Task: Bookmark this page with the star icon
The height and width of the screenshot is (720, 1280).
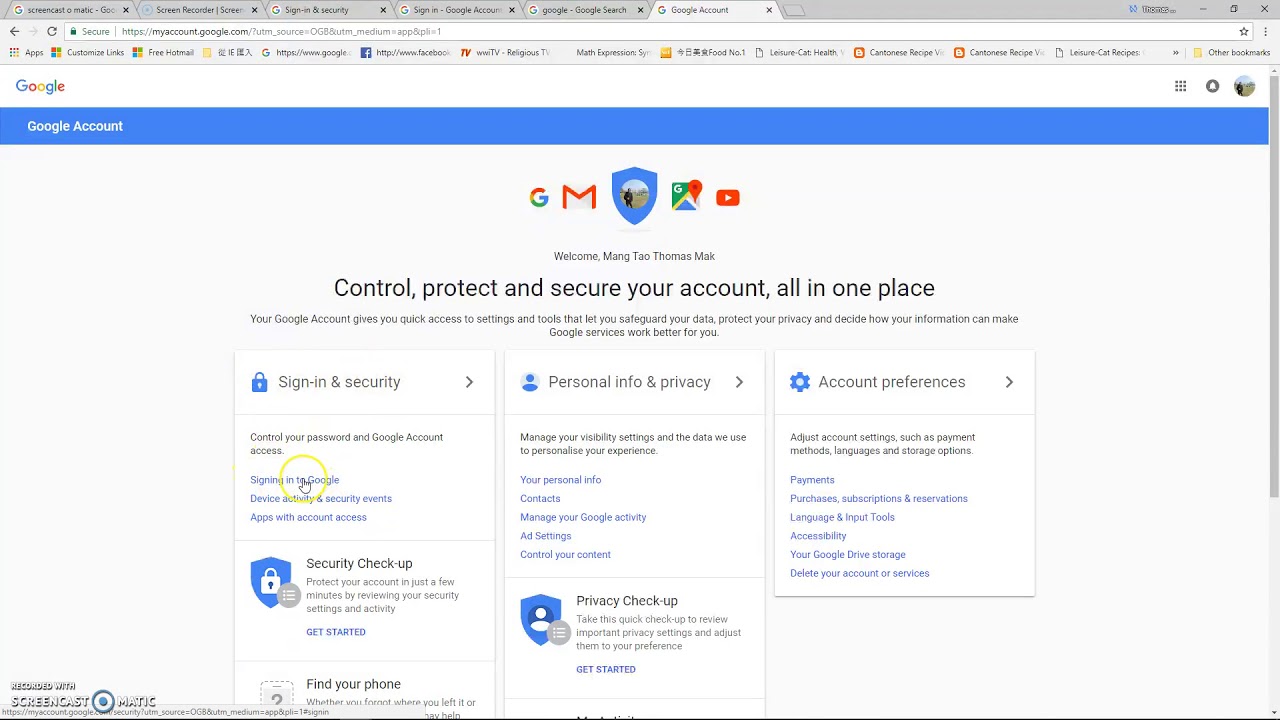Action: coord(1244,31)
